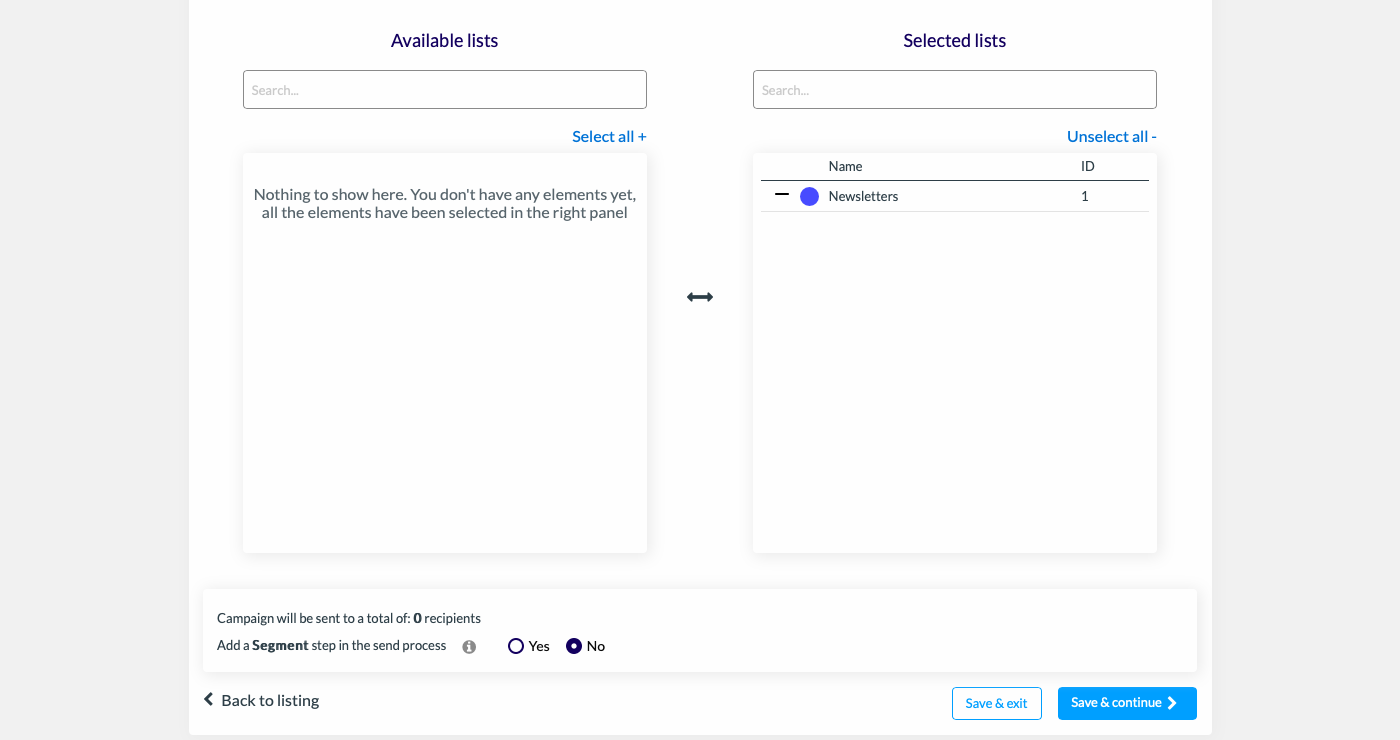The width and height of the screenshot is (1400, 740).
Task: Click the blue circle next to Newsletters
Action: tap(809, 197)
